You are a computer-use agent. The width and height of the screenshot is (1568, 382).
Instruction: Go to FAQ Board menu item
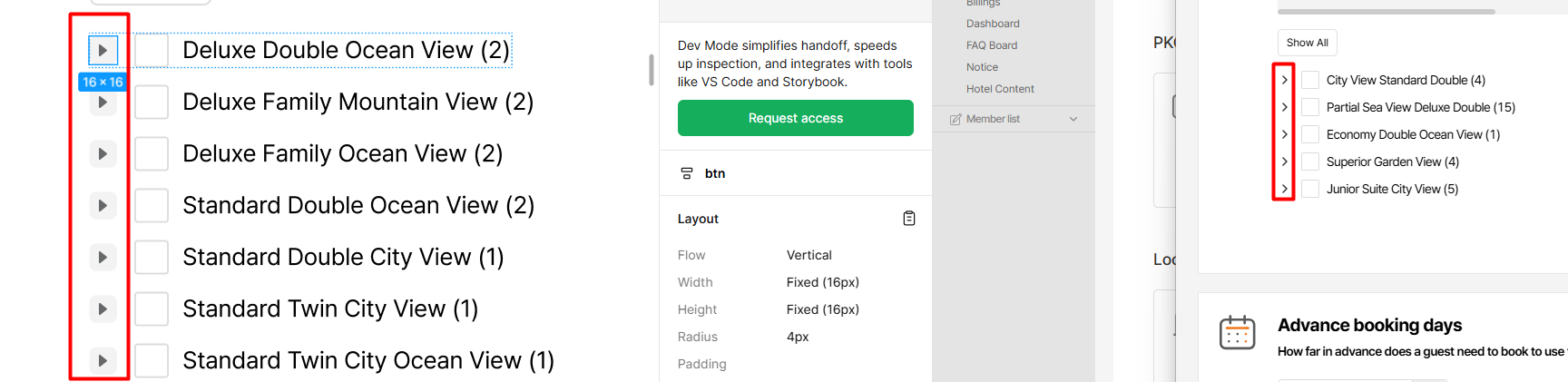click(x=992, y=45)
